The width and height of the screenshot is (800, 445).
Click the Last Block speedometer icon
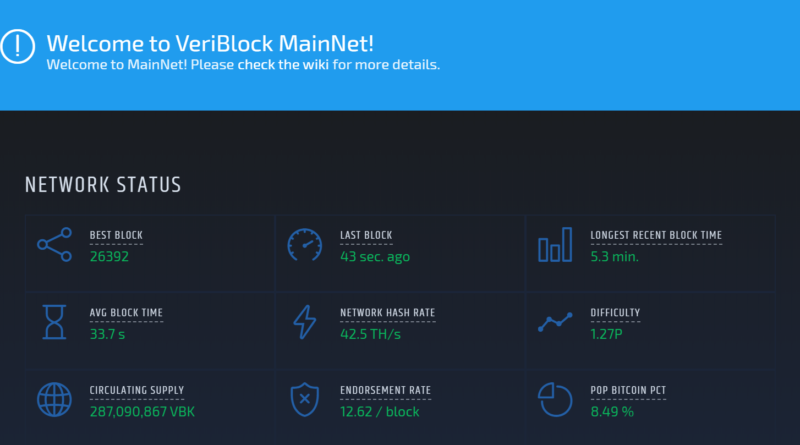pos(305,245)
